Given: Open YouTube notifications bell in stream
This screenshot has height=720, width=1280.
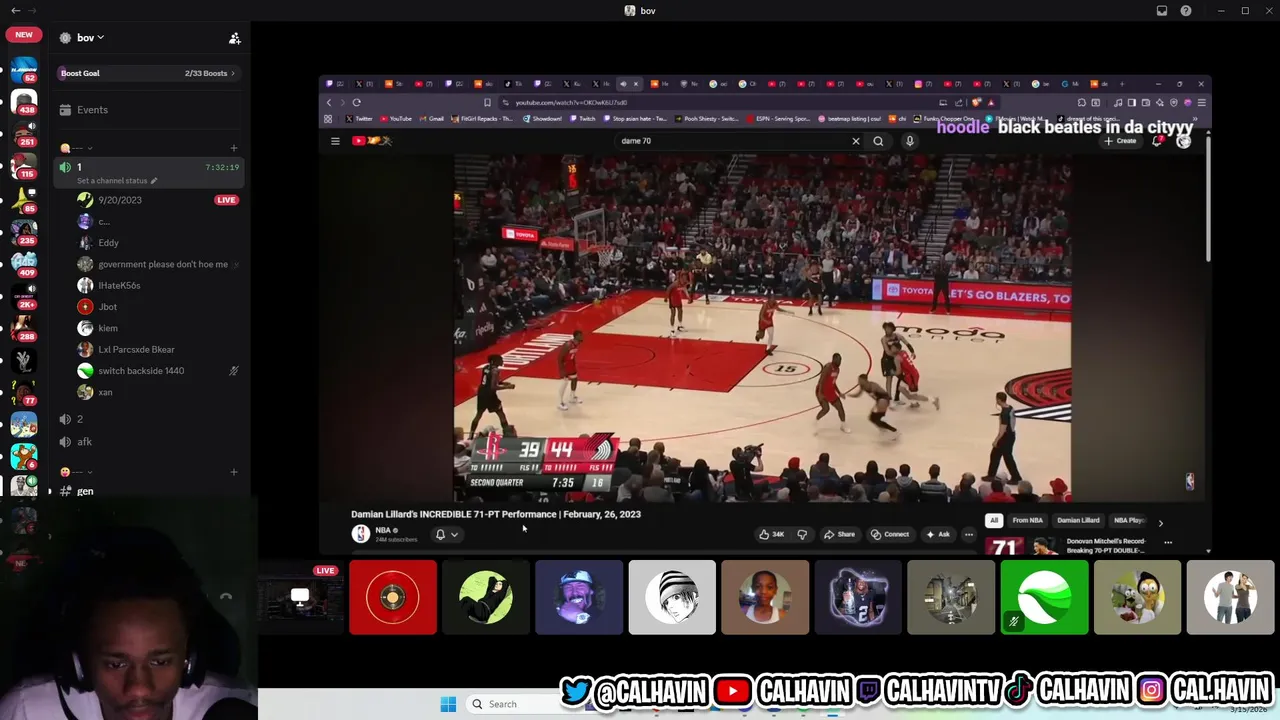Looking at the screenshot, I should tap(1158, 141).
